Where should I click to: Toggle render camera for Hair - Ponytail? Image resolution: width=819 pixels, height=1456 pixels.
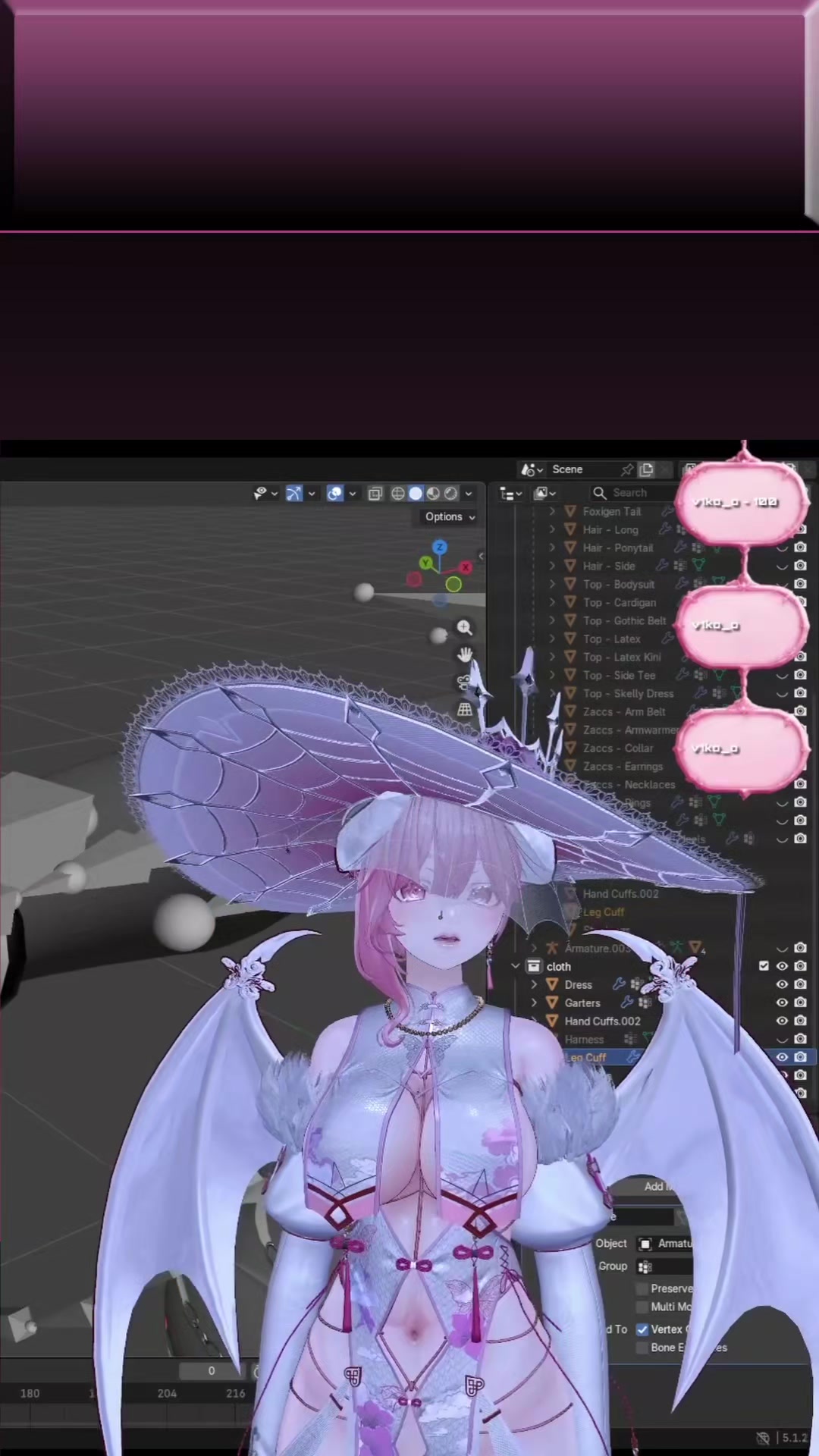pyautogui.click(x=800, y=548)
